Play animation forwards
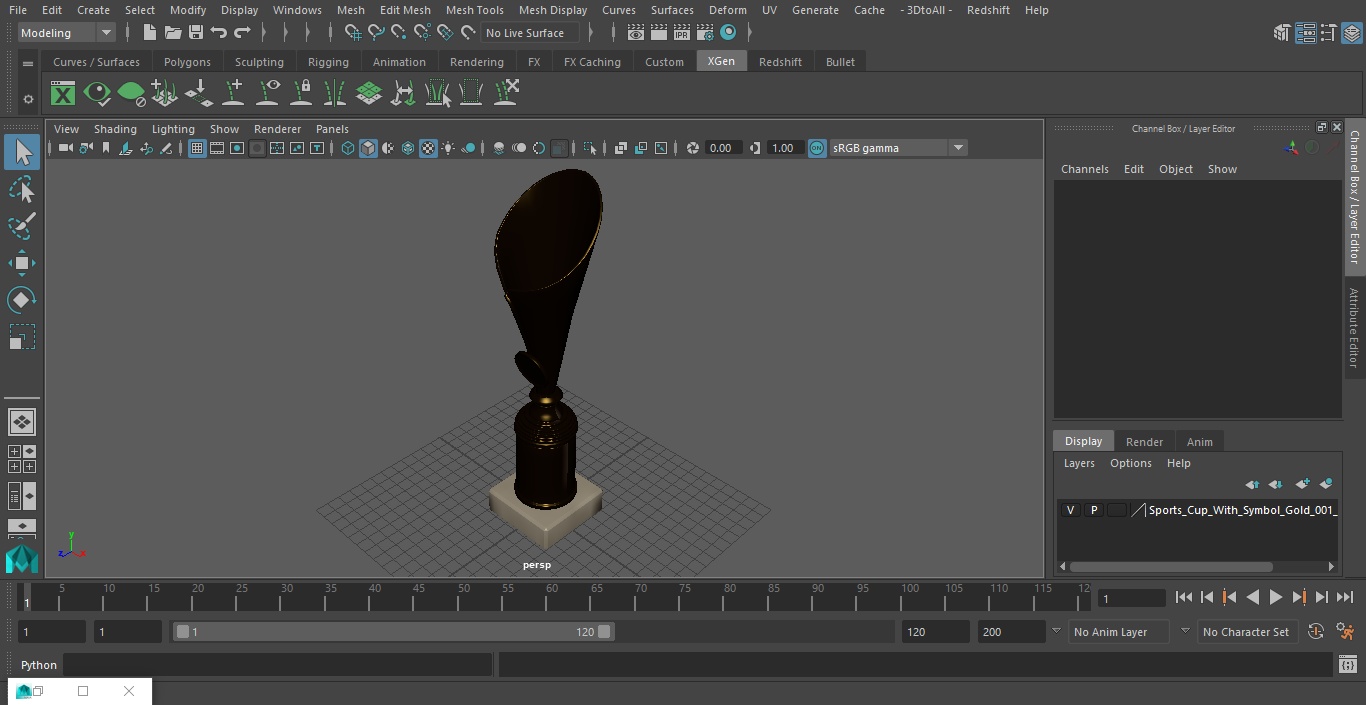 (1275, 597)
